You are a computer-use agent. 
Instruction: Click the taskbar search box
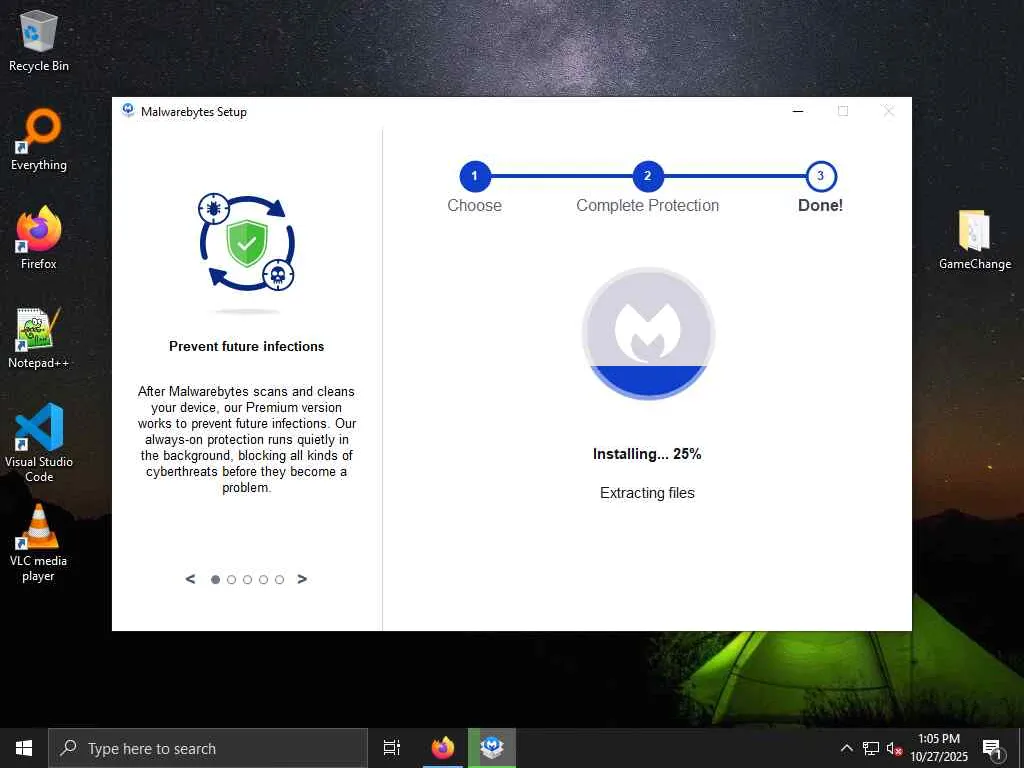click(208, 748)
